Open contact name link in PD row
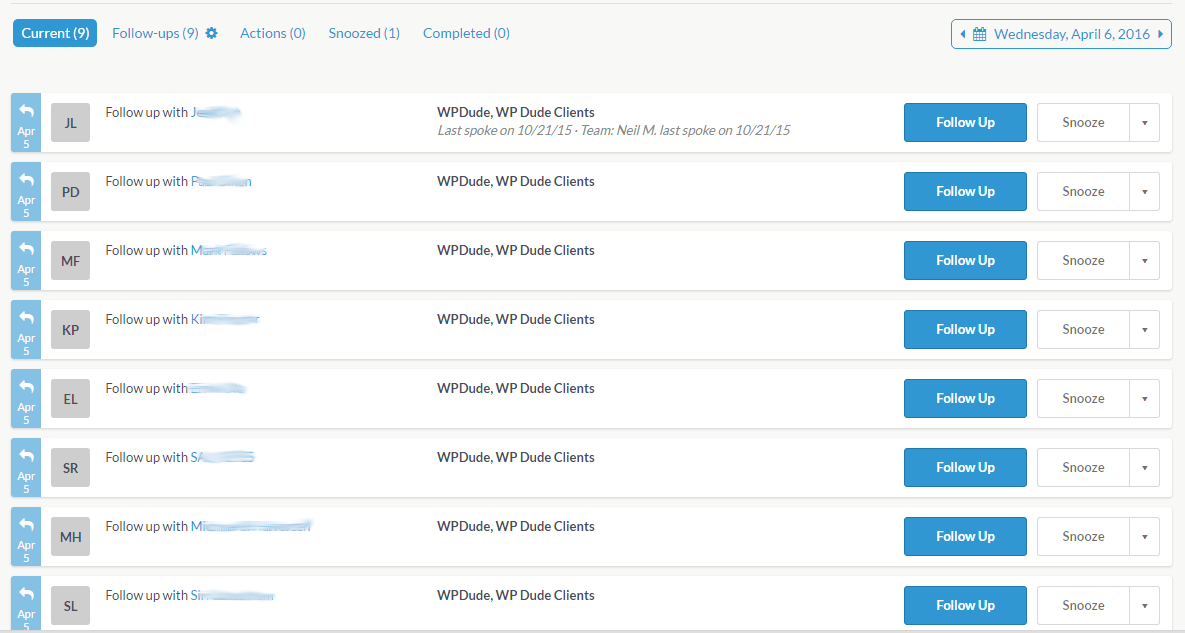The width and height of the screenshot is (1185, 633). click(221, 181)
